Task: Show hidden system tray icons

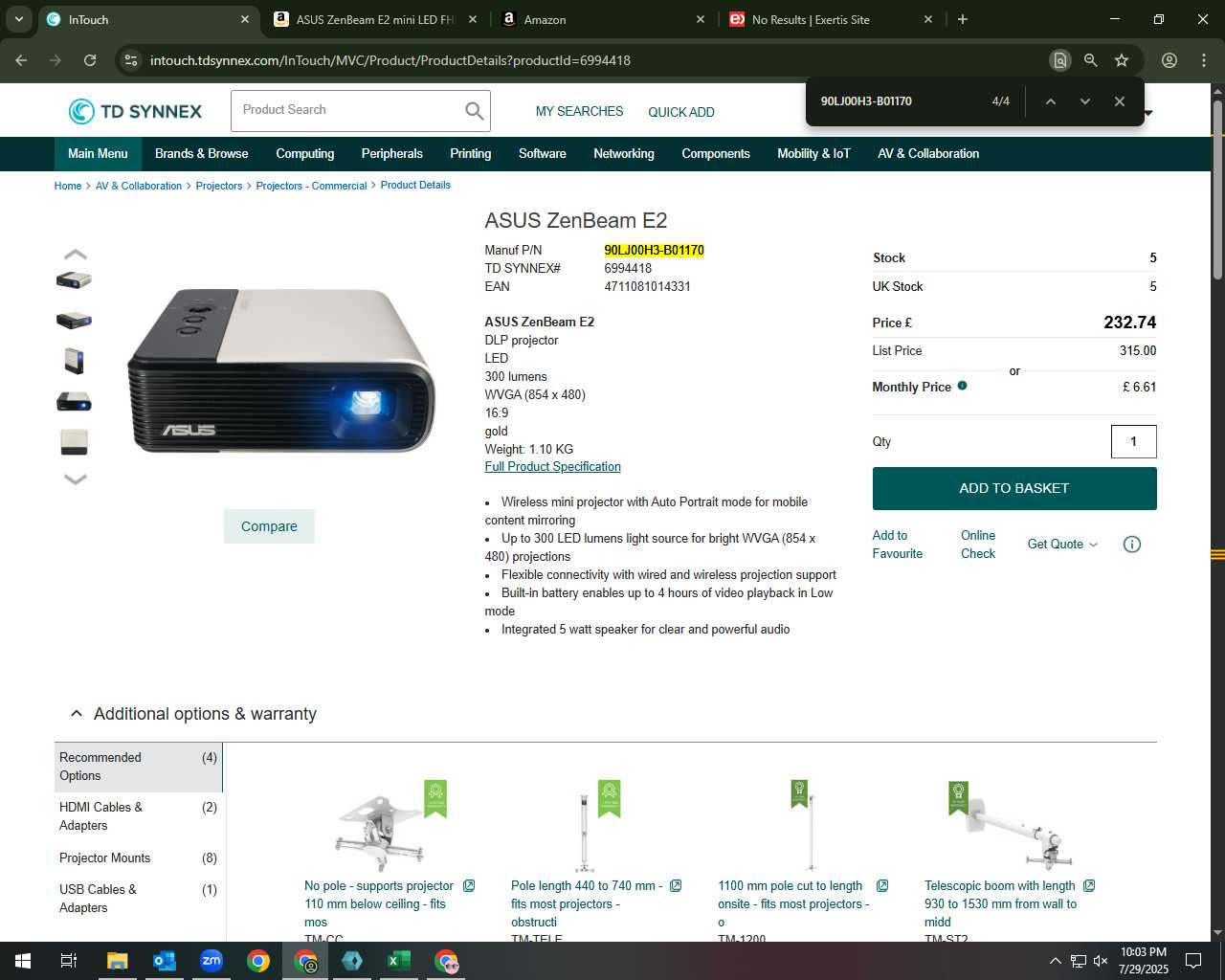Action: (x=1055, y=961)
